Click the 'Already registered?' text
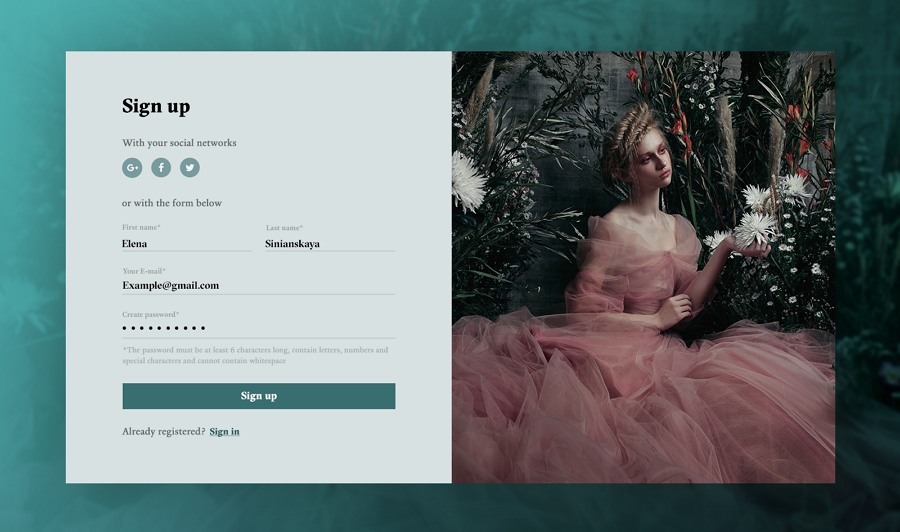Image resolution: width=900 pixels, height=532 pixels. pos(164,432)
